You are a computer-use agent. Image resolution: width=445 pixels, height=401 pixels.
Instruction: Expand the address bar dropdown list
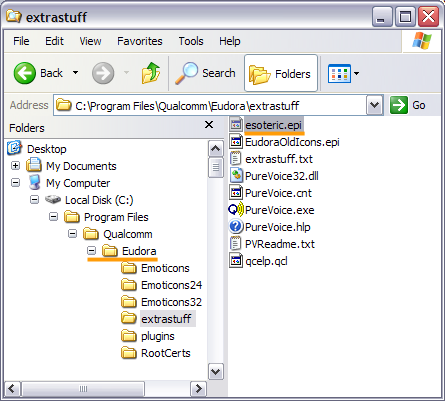tap(374, 105)
